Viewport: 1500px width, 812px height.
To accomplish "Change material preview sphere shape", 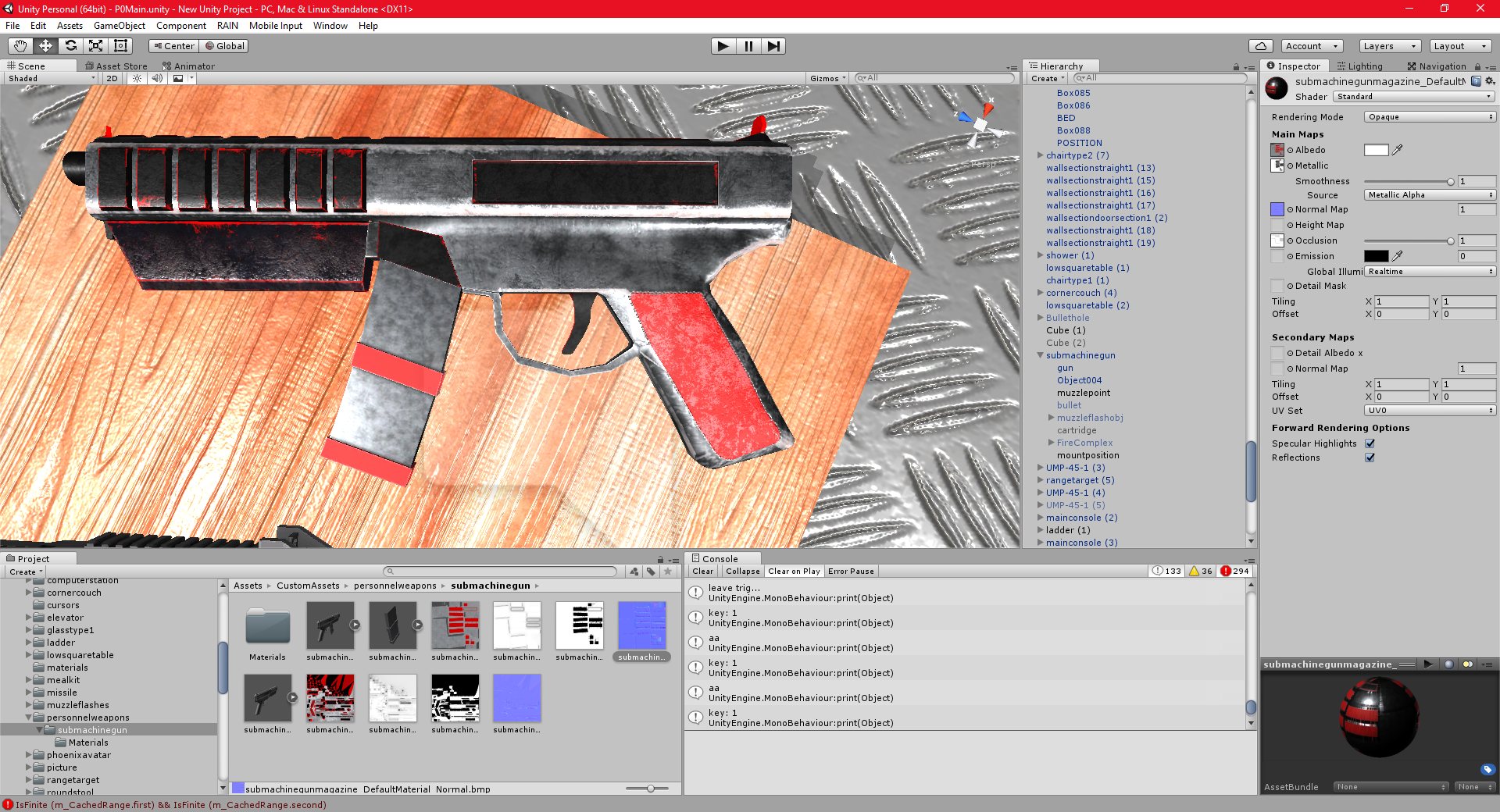I will [x=1449, y=664].
